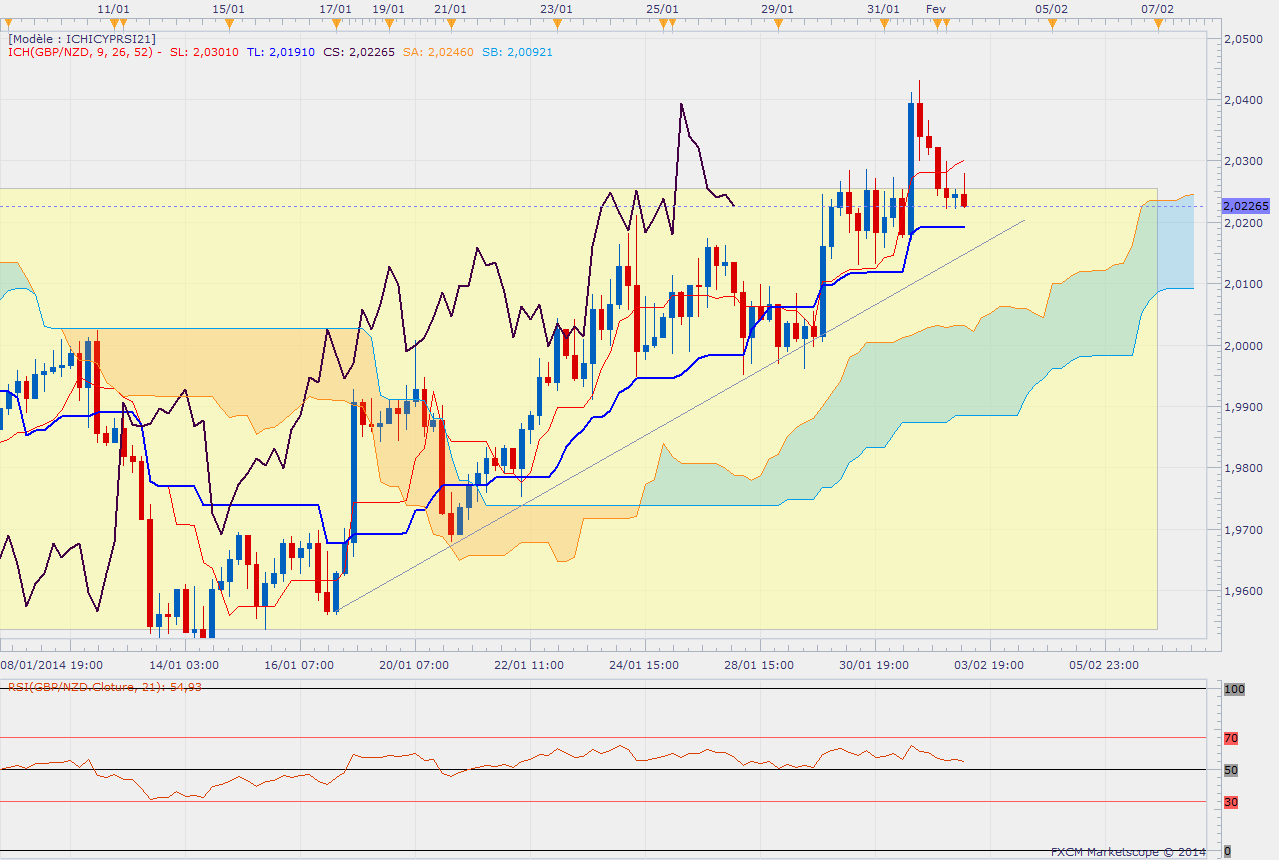Click the orange marker under 15/01
1279x860 pixels.
tap(230, 22)
